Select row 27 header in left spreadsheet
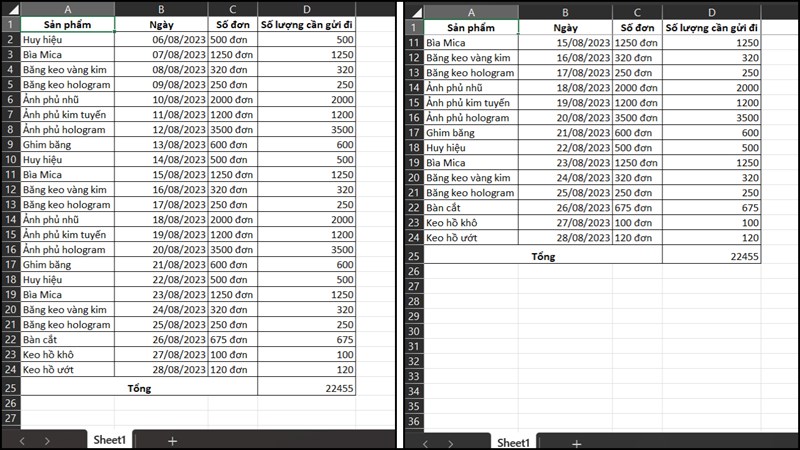The height and width of the screenshot is (450, 800). pos(11,418)
